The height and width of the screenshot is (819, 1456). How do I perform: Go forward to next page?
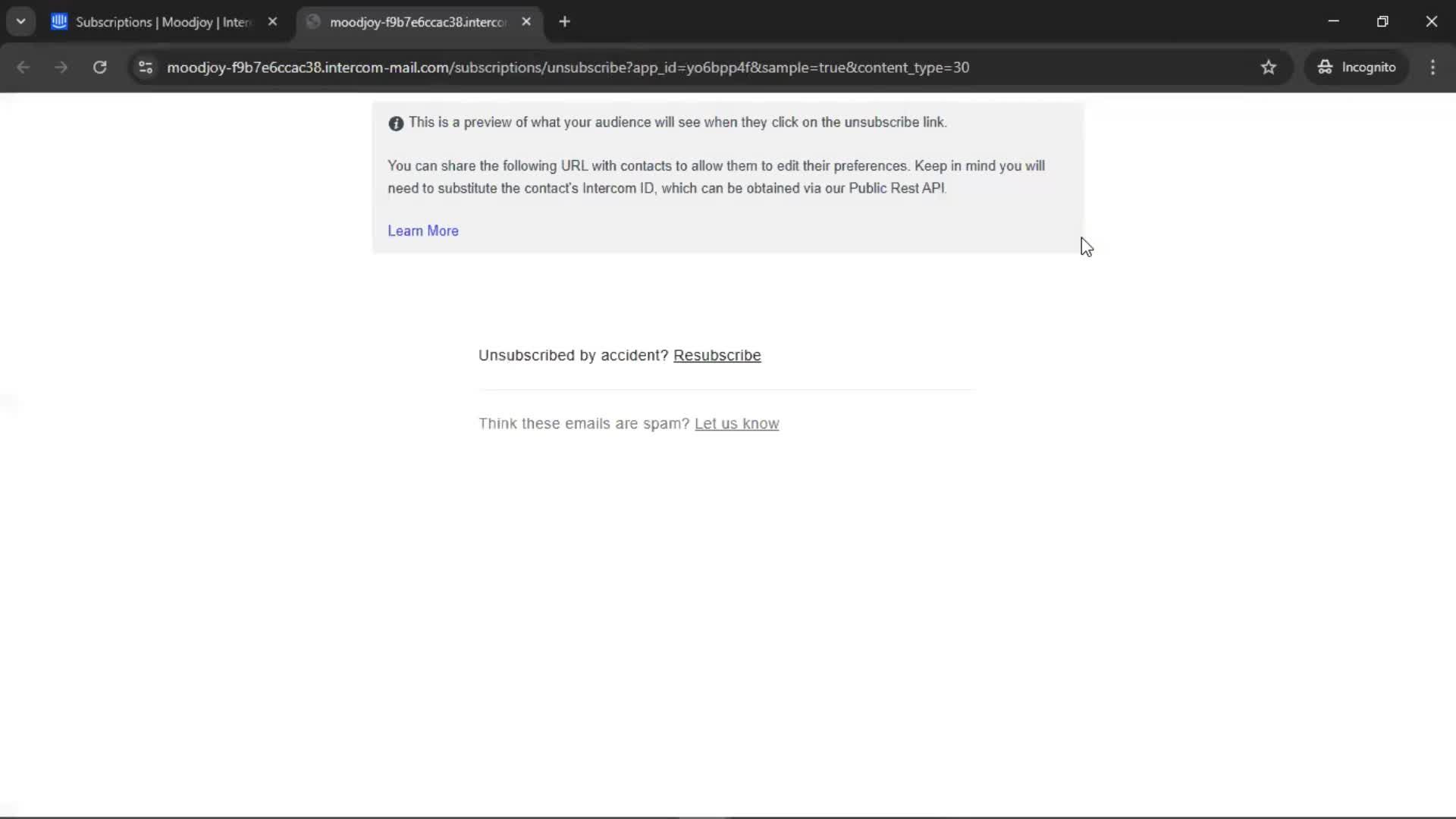[61, 67]
